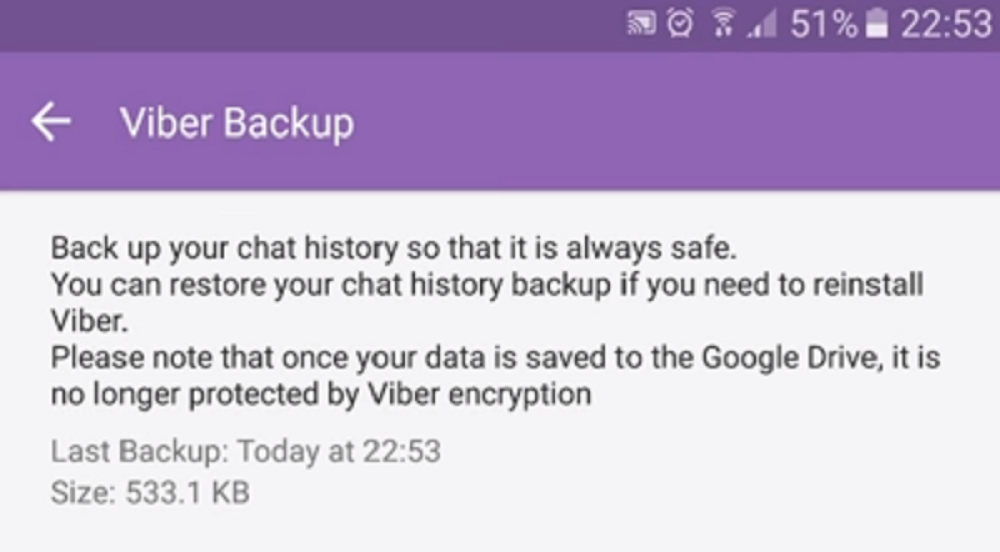Click the '533.1 KB' size value

click(x=186, y=492)
